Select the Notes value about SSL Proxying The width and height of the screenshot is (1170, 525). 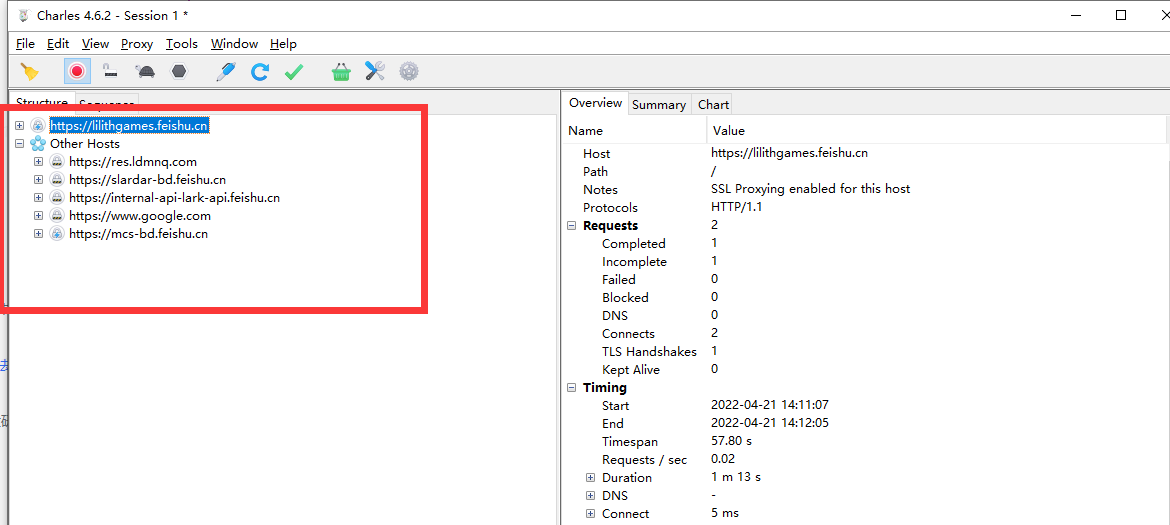810,189
